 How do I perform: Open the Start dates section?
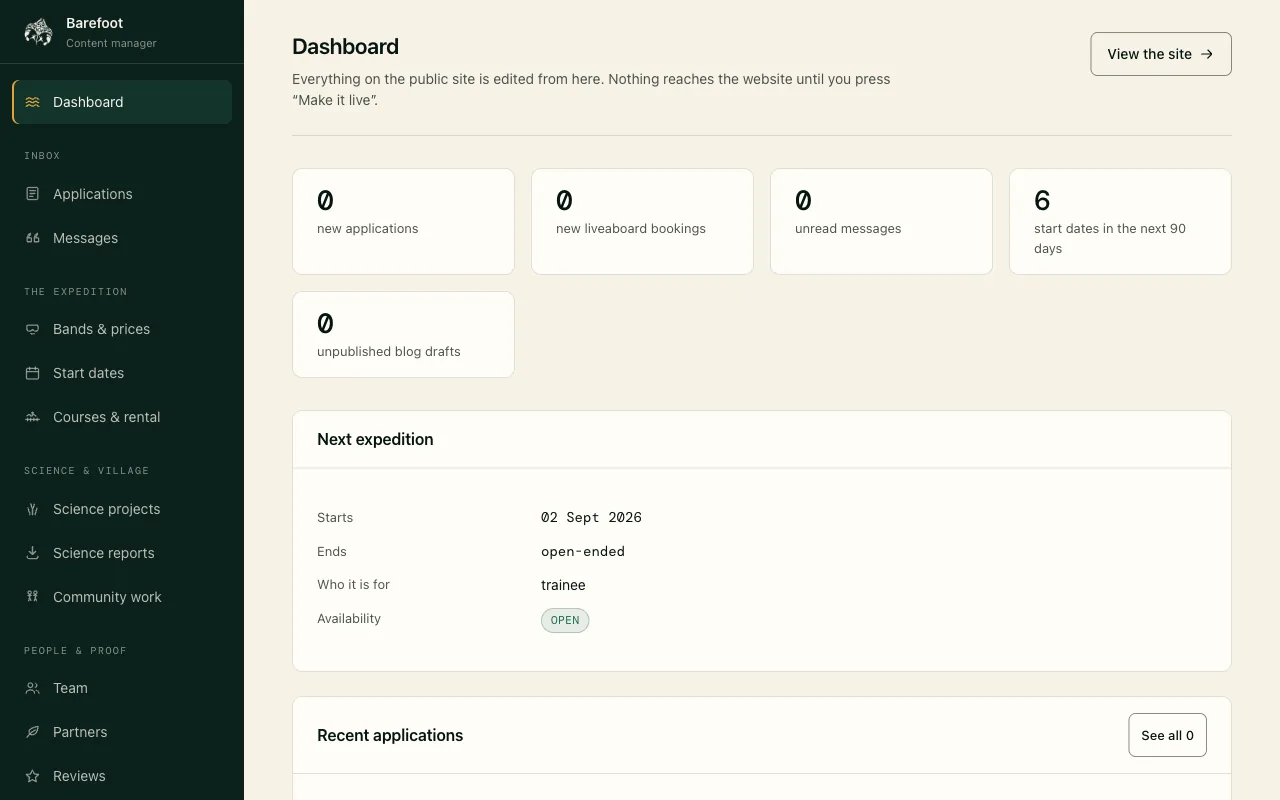[122, 373]
